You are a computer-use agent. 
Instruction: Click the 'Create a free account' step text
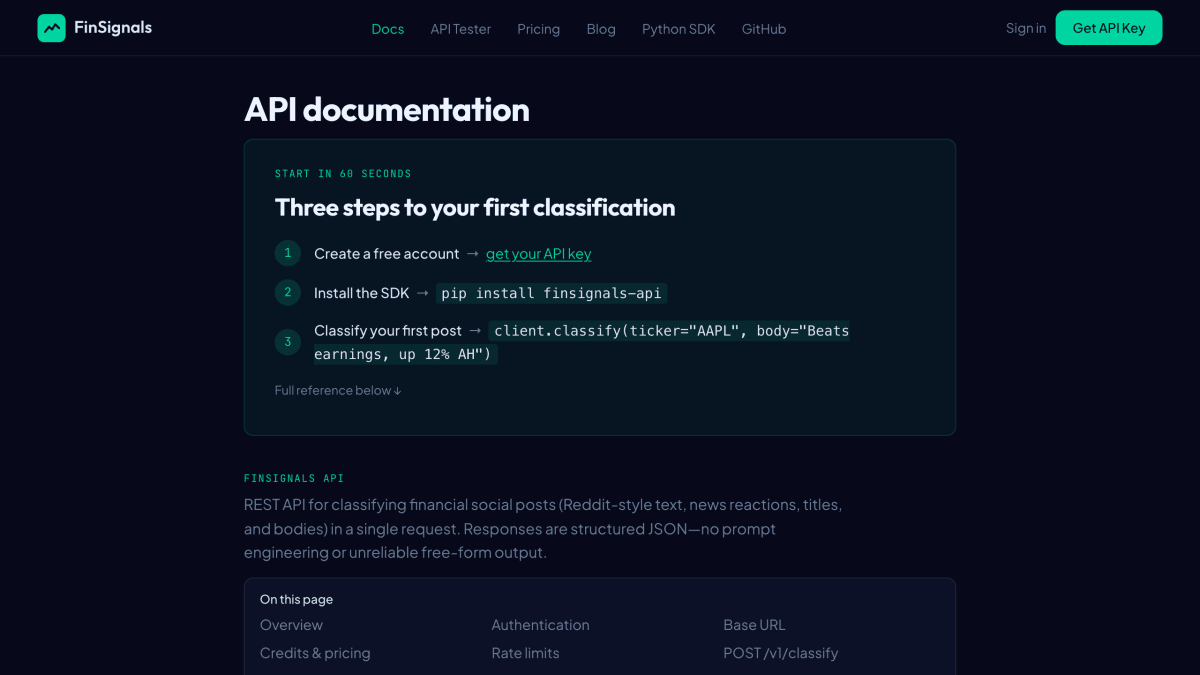point(387,254)
